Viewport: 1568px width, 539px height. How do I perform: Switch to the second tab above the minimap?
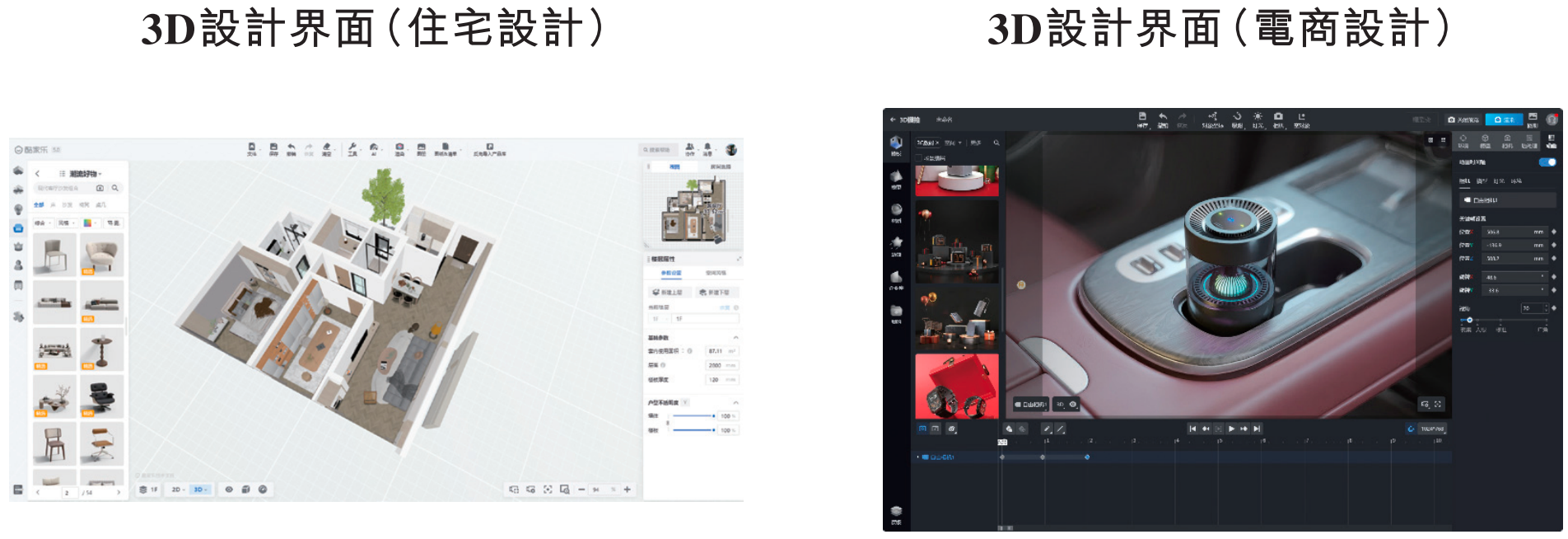pyautogui.click(x=719, y=167)
